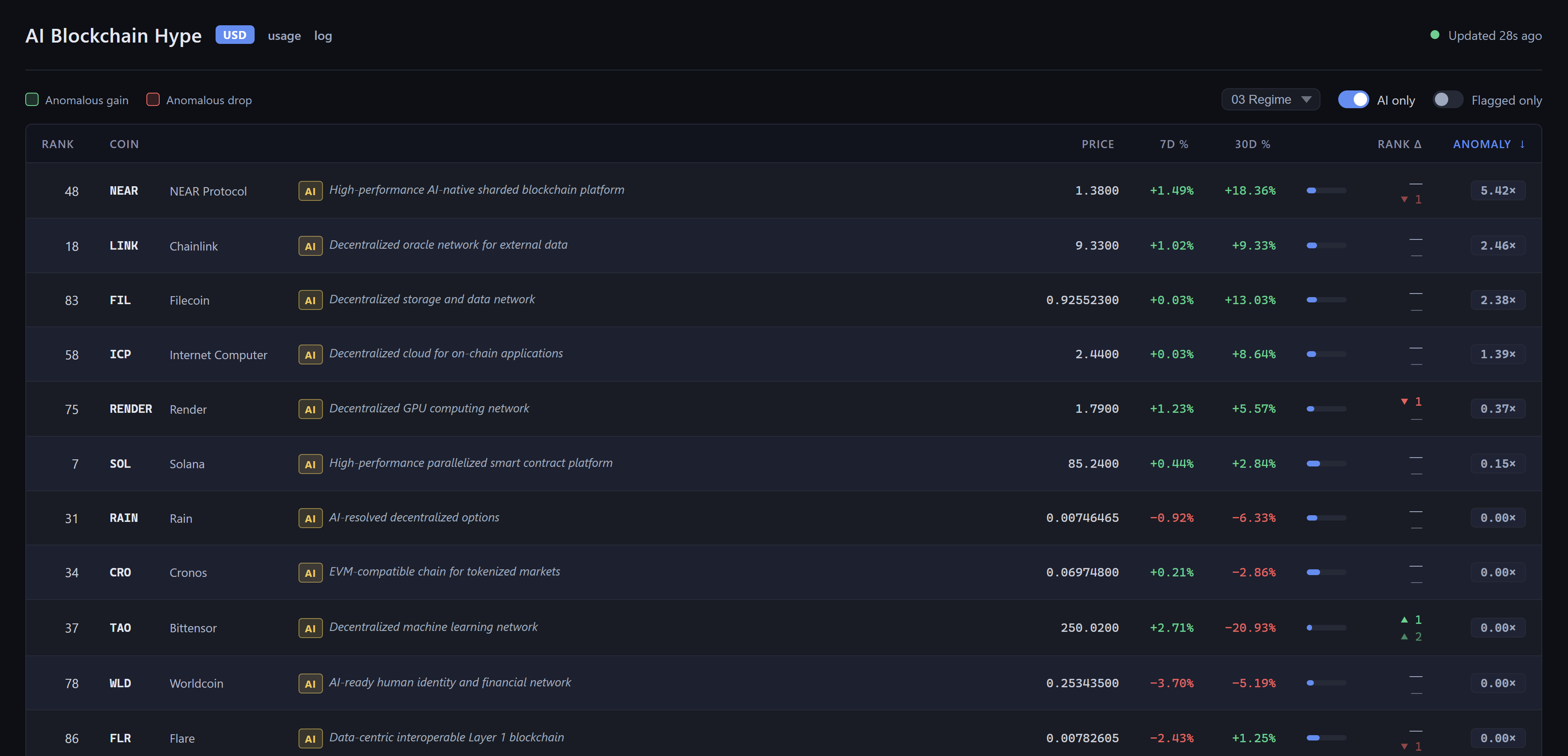Click the -3.70% 7D value for WLD
1568x756 pixels.
pyautogui.click(x=1171, y=683)
